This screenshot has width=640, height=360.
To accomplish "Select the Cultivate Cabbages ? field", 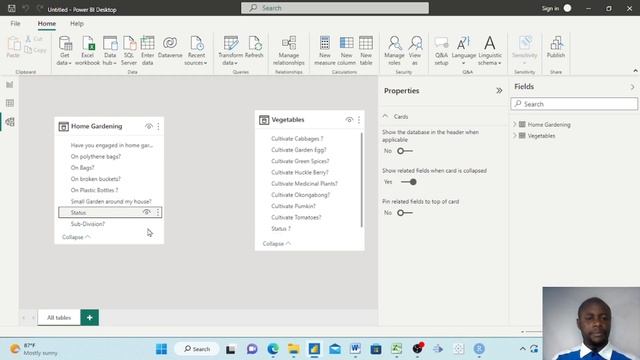I will point(297,138).
